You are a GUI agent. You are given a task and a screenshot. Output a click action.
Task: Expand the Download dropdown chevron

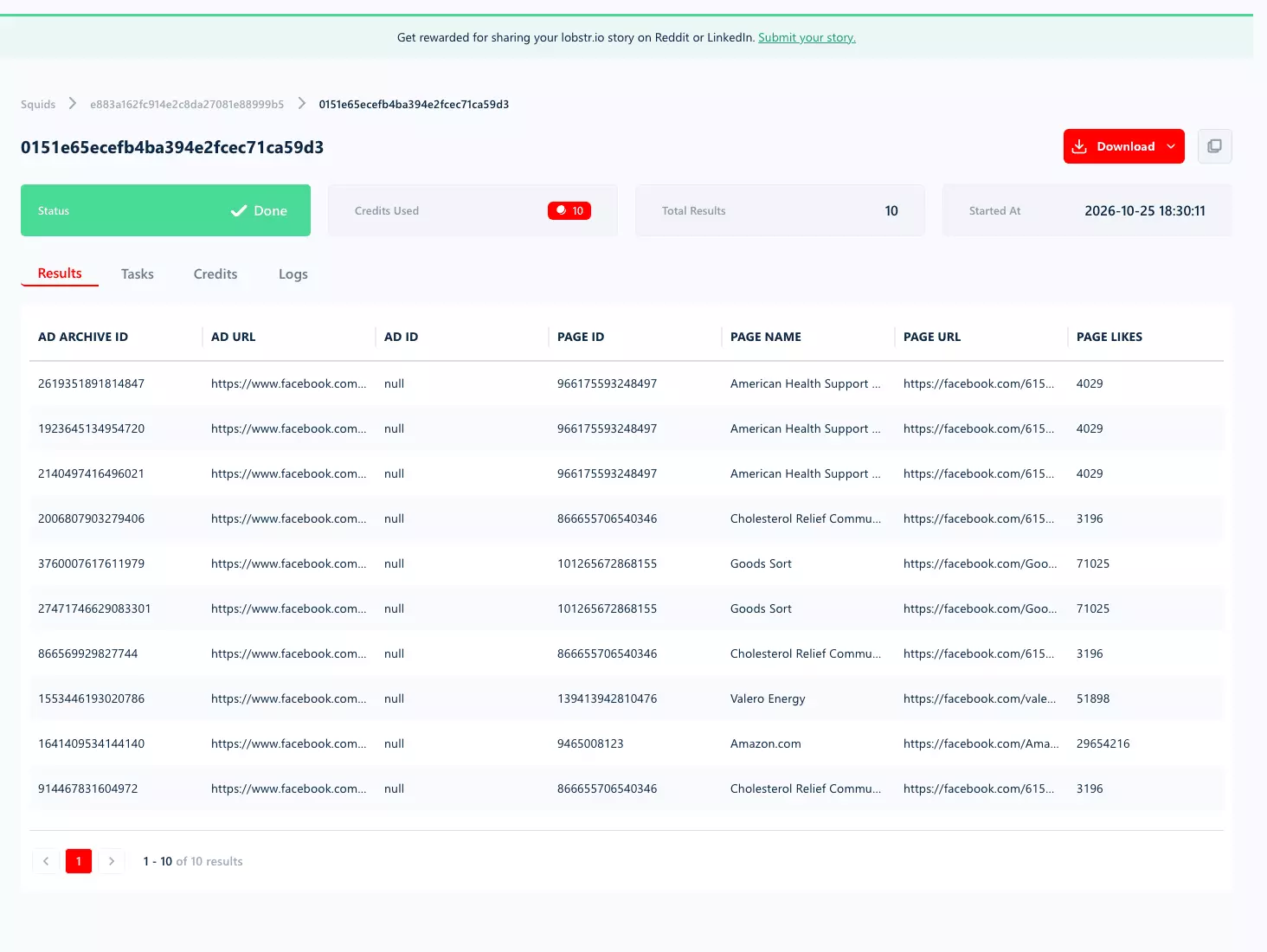[x=1171, y=146]
